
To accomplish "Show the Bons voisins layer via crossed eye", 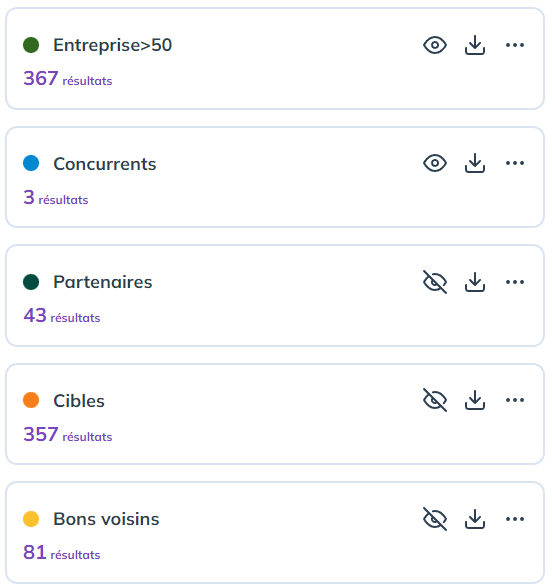I will [x=435, y=519].
